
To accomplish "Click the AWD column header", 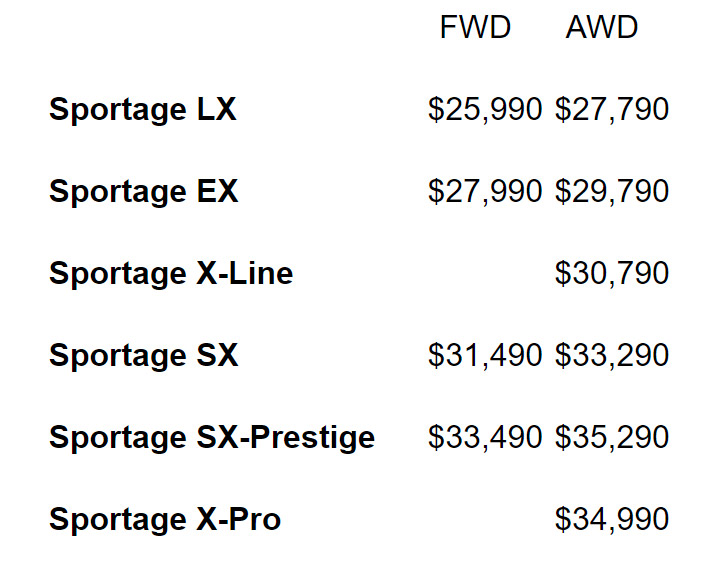I will [602, 28].
